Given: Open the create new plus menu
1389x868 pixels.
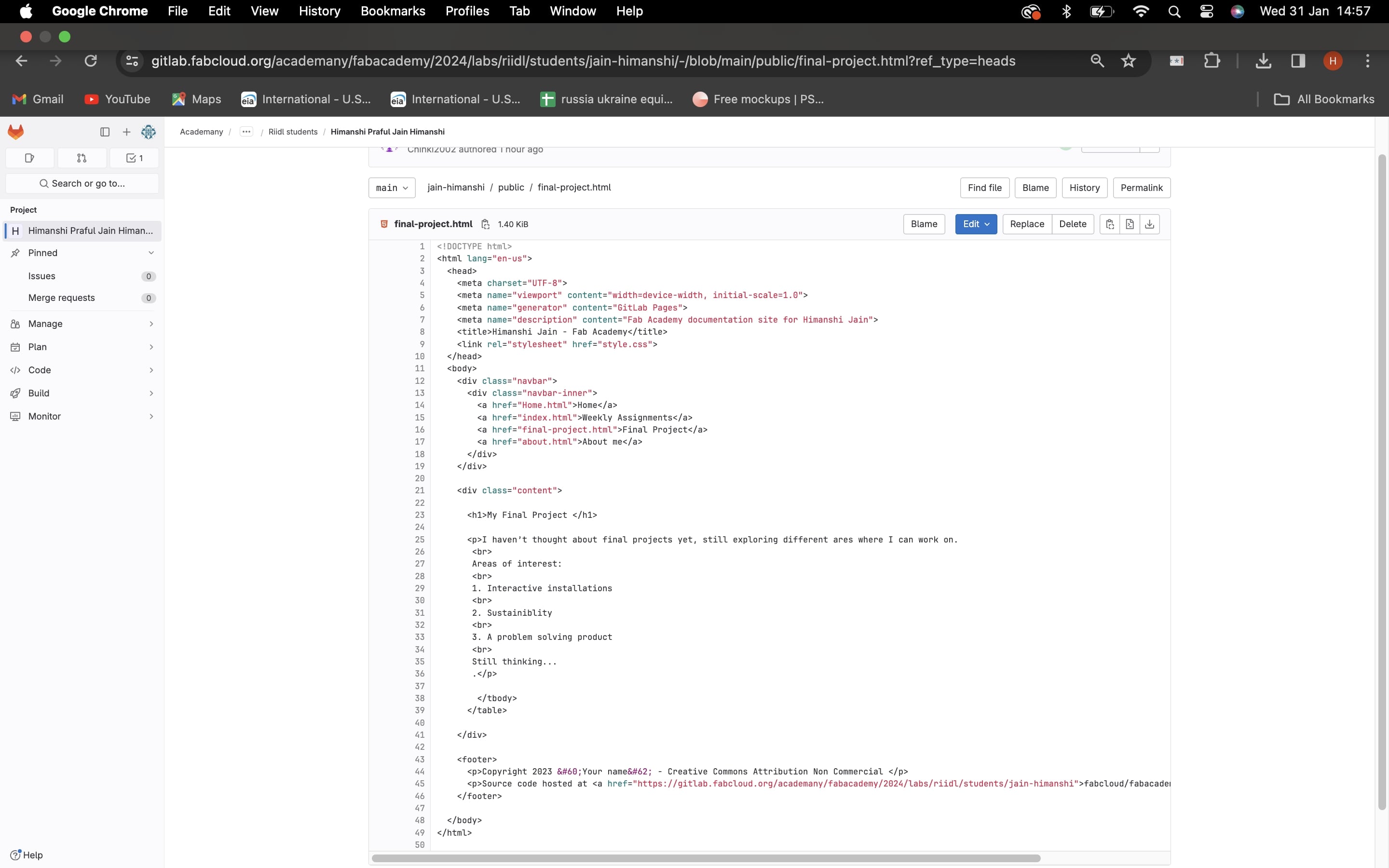Looking at the screenshot, I should pos(126,132).
